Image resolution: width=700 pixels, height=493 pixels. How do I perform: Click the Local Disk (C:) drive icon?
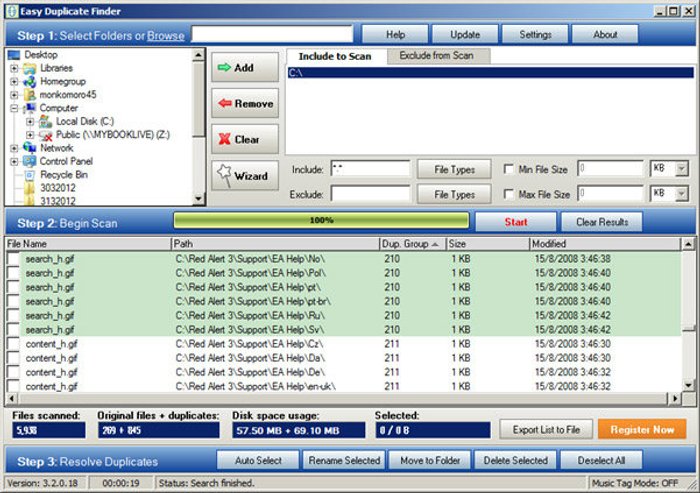pos(45,121)
